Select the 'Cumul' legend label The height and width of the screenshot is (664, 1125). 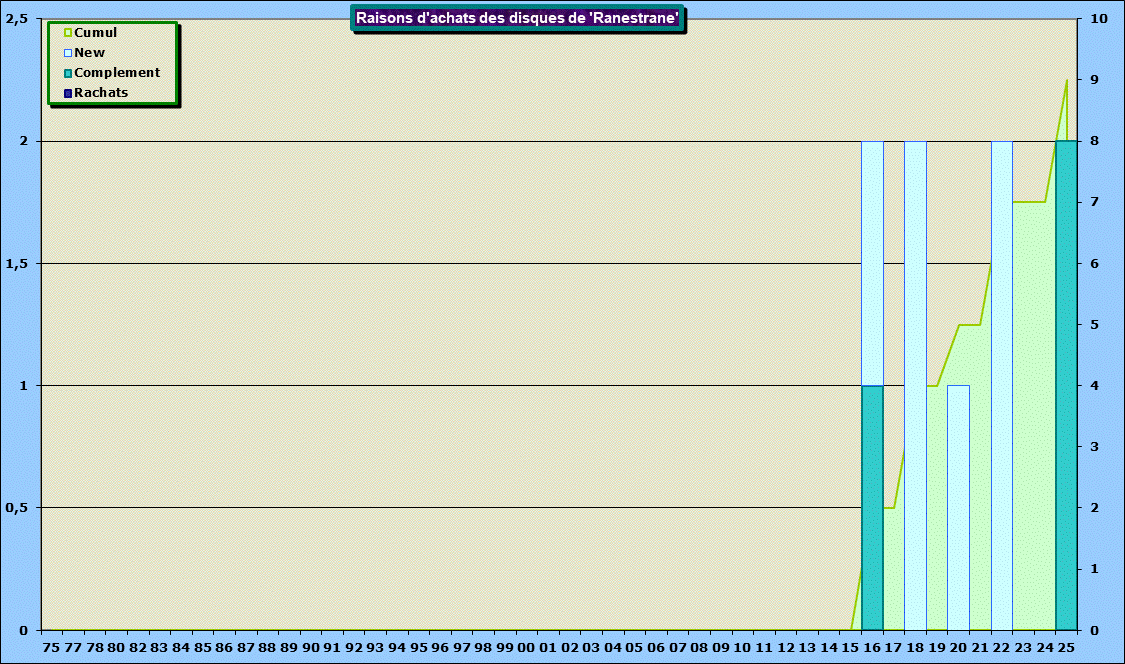coord(96,33)
